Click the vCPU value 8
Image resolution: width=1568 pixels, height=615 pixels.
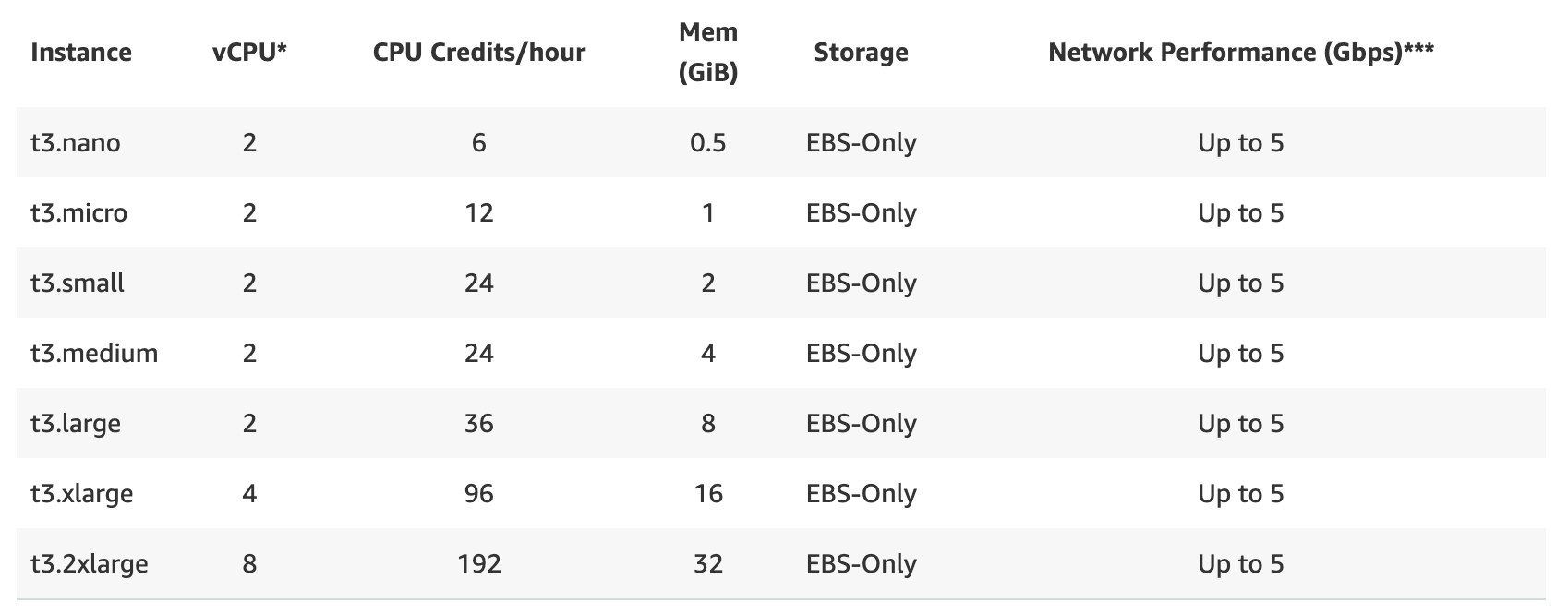point(249,564)
